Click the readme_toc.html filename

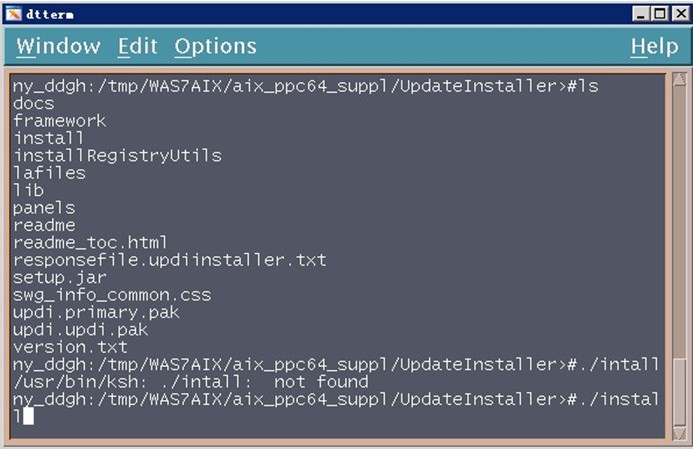click(90, 243)
